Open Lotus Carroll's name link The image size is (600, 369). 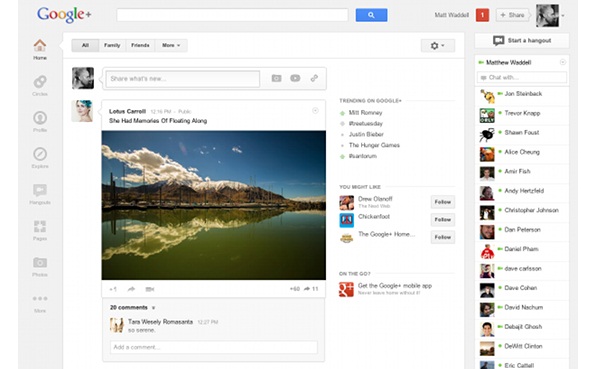pos(127,111)
